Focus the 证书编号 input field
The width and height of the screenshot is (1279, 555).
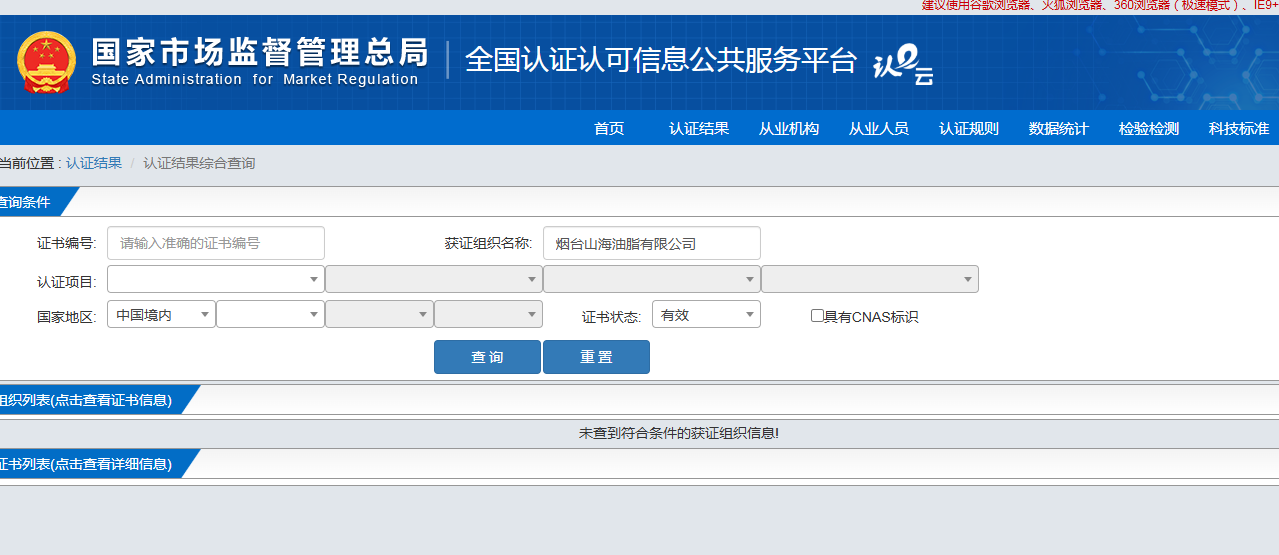pos(216,243)
